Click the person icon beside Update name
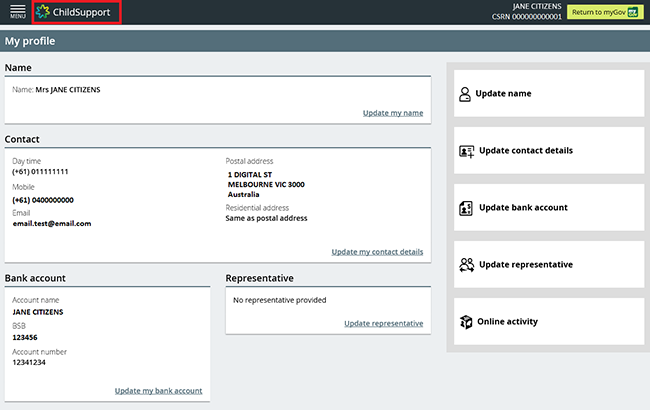This screenshot has height=410, width=650. [x=465, y=94]
